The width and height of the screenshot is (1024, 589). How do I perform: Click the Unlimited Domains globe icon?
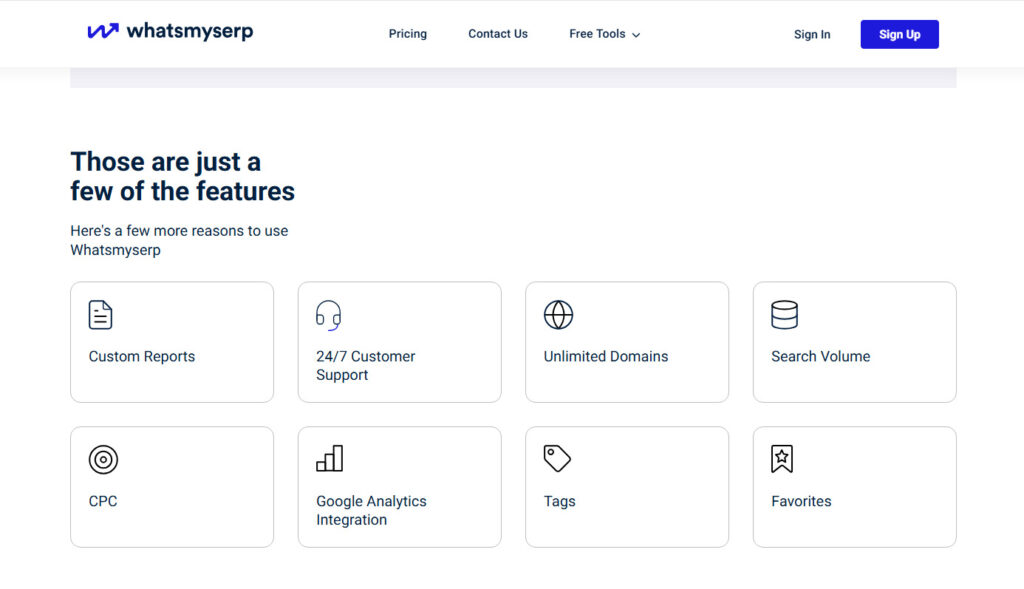click(557, 313)
